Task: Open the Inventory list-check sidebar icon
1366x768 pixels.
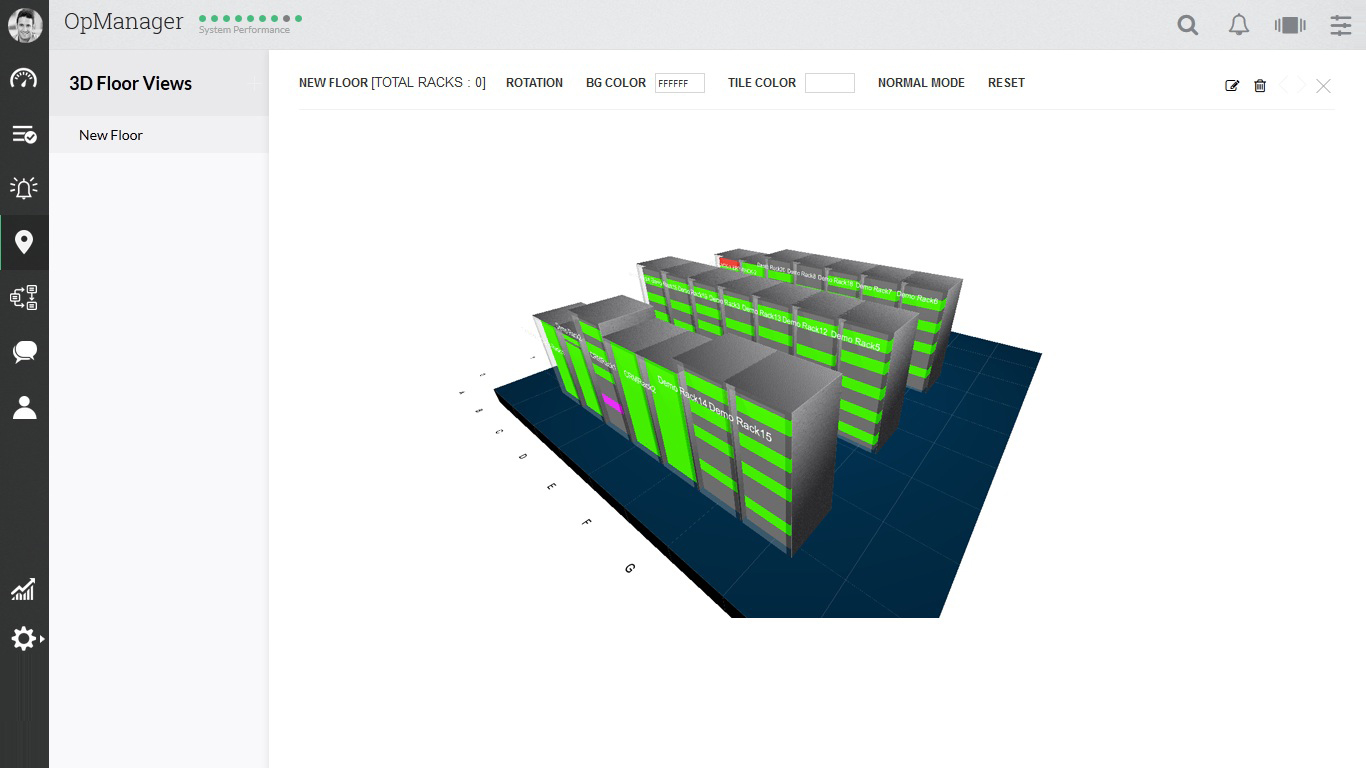Action: (24, 134)
